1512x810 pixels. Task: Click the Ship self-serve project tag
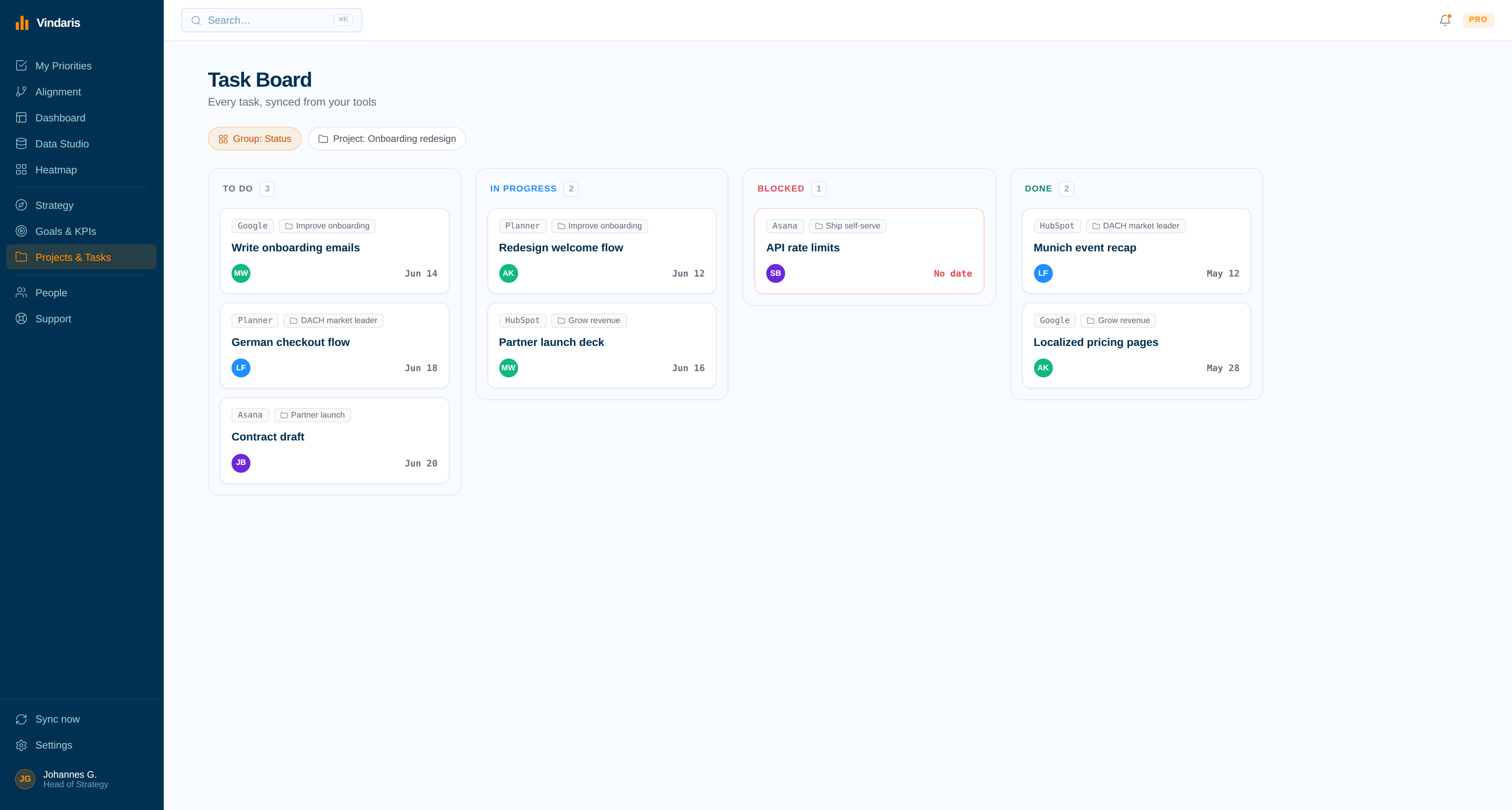[848, 226]
